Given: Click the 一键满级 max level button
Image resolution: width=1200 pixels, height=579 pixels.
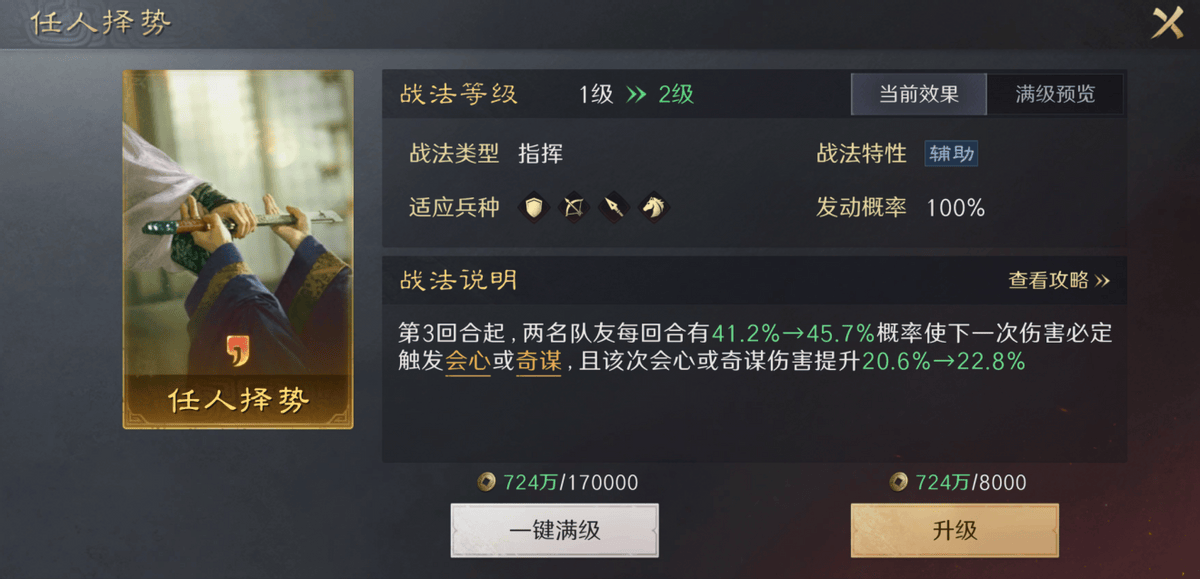Looking at the screenshot, I should 555,530.
